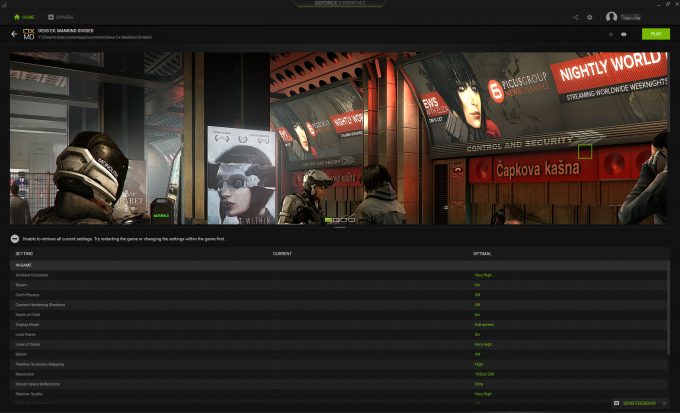Dismiss the Send Feedback bar
Screen dimensions: 680x413
point(667,403)
